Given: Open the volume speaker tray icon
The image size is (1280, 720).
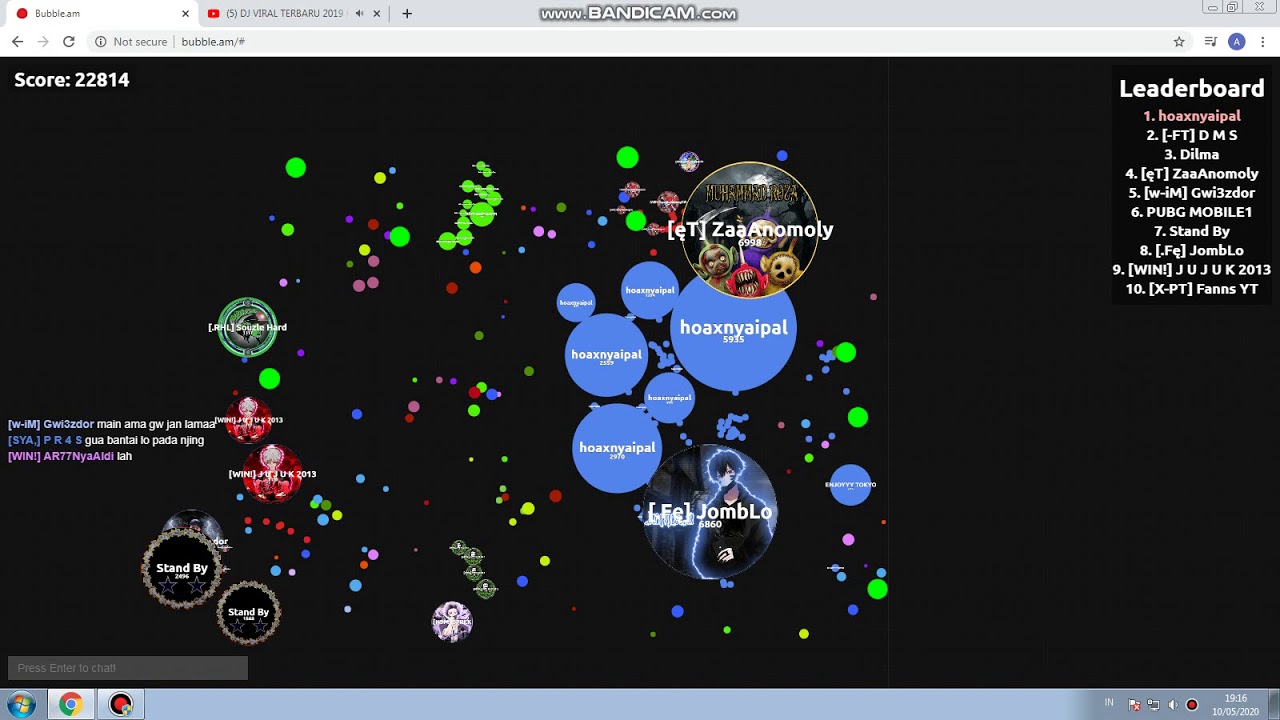Looking at the screenshot, I should (1172, 705).
